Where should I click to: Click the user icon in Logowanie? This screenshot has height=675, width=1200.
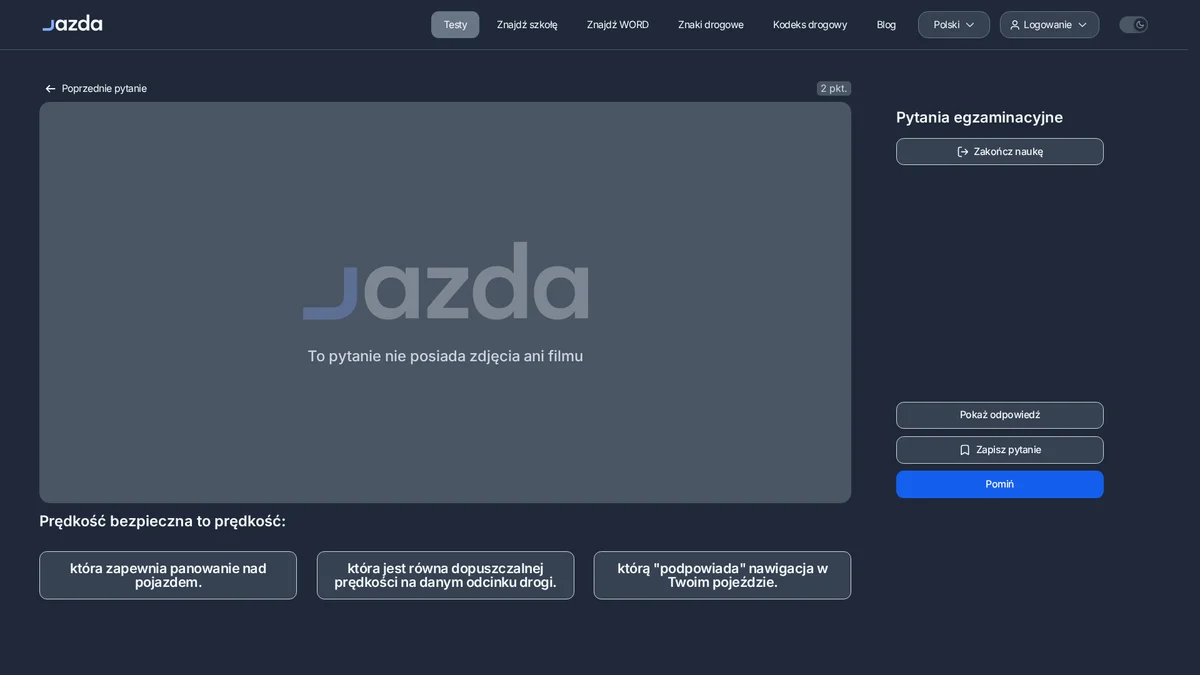tap(1015, 25)
